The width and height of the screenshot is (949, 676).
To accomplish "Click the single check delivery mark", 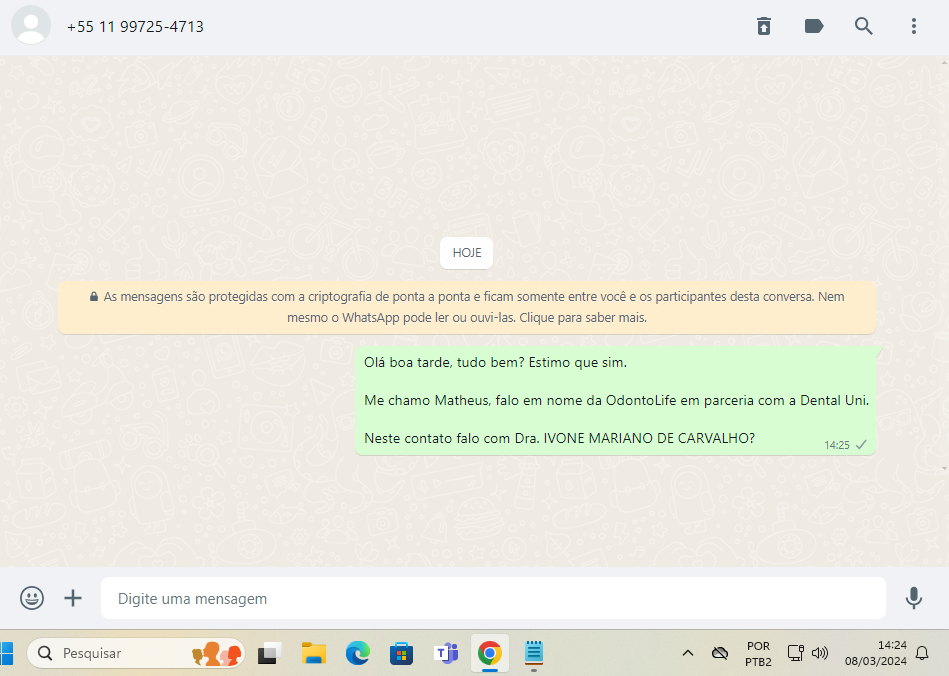I will pyautogui.click(x=861, y=445).
